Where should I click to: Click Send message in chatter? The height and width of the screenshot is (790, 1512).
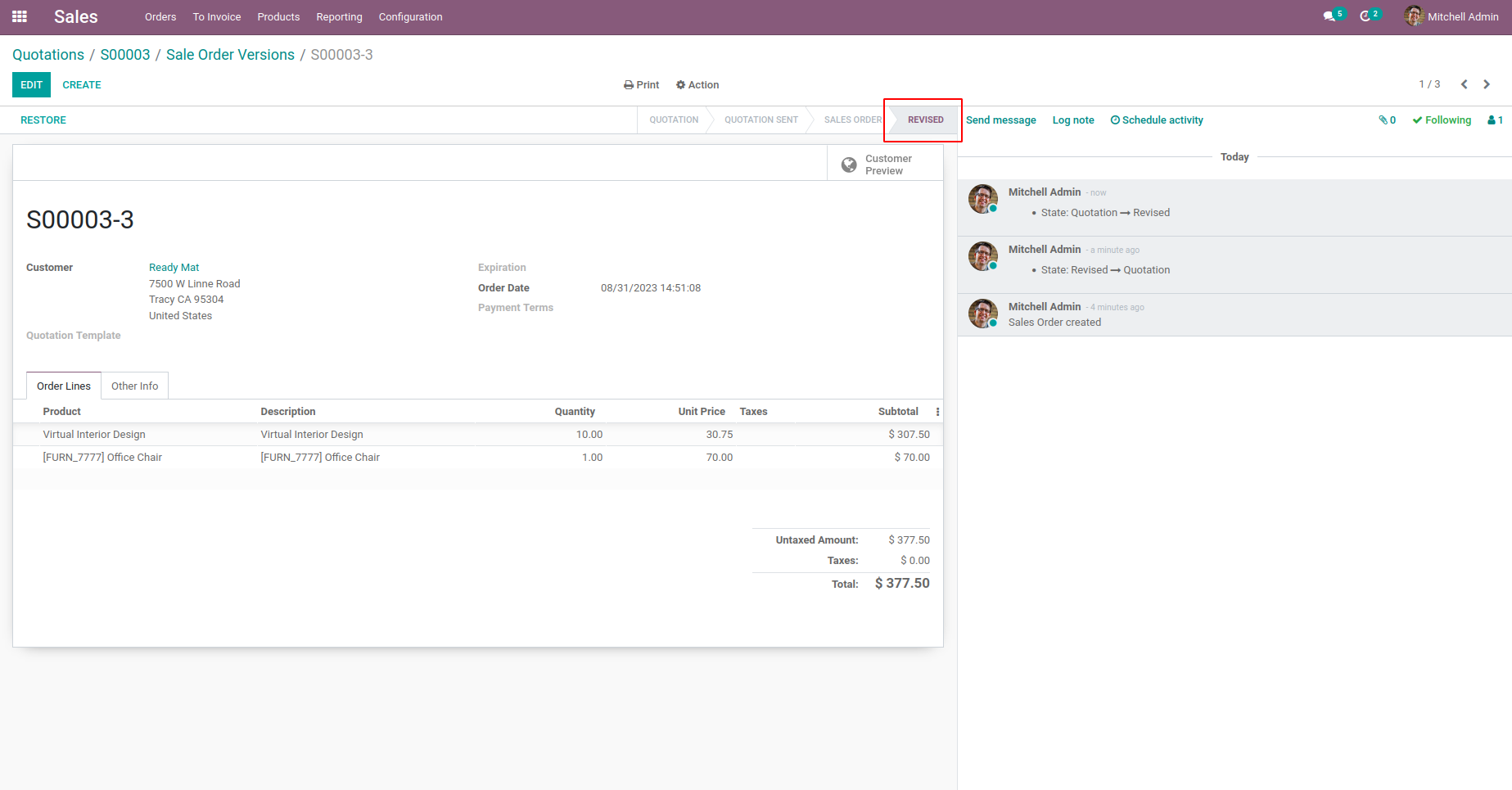(x=1001, y=120)
